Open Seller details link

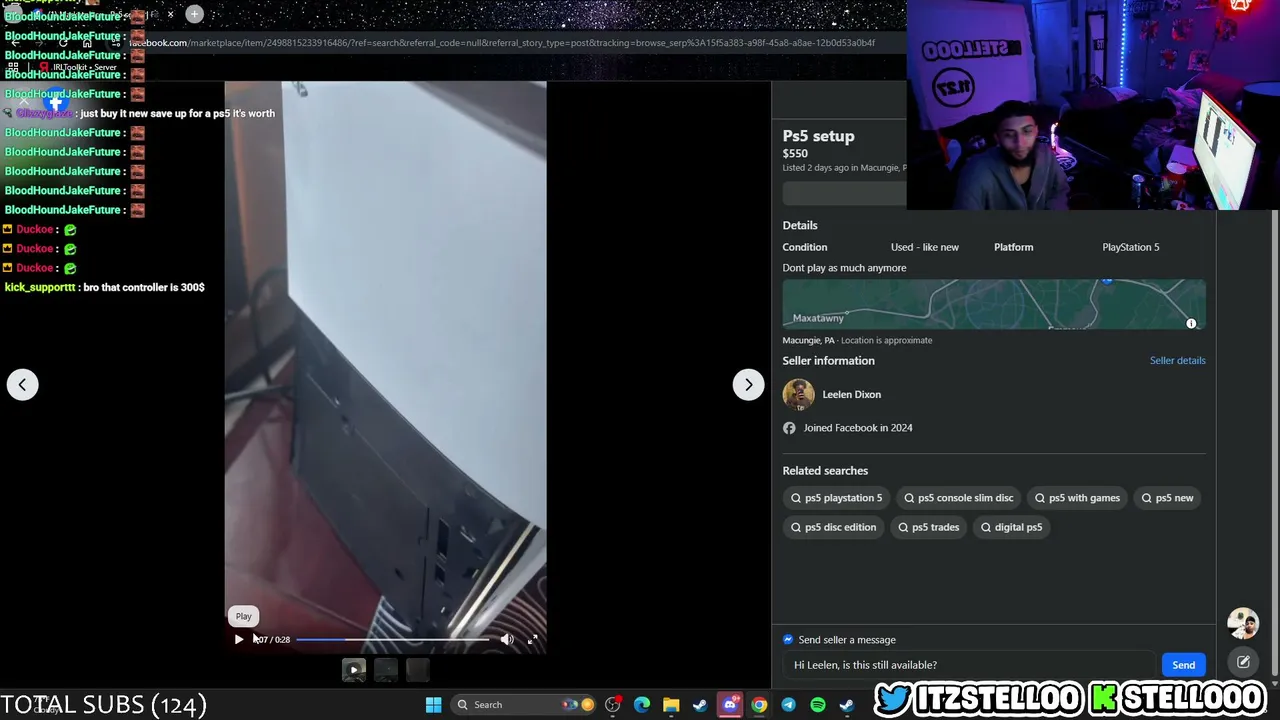(1177, 360)
